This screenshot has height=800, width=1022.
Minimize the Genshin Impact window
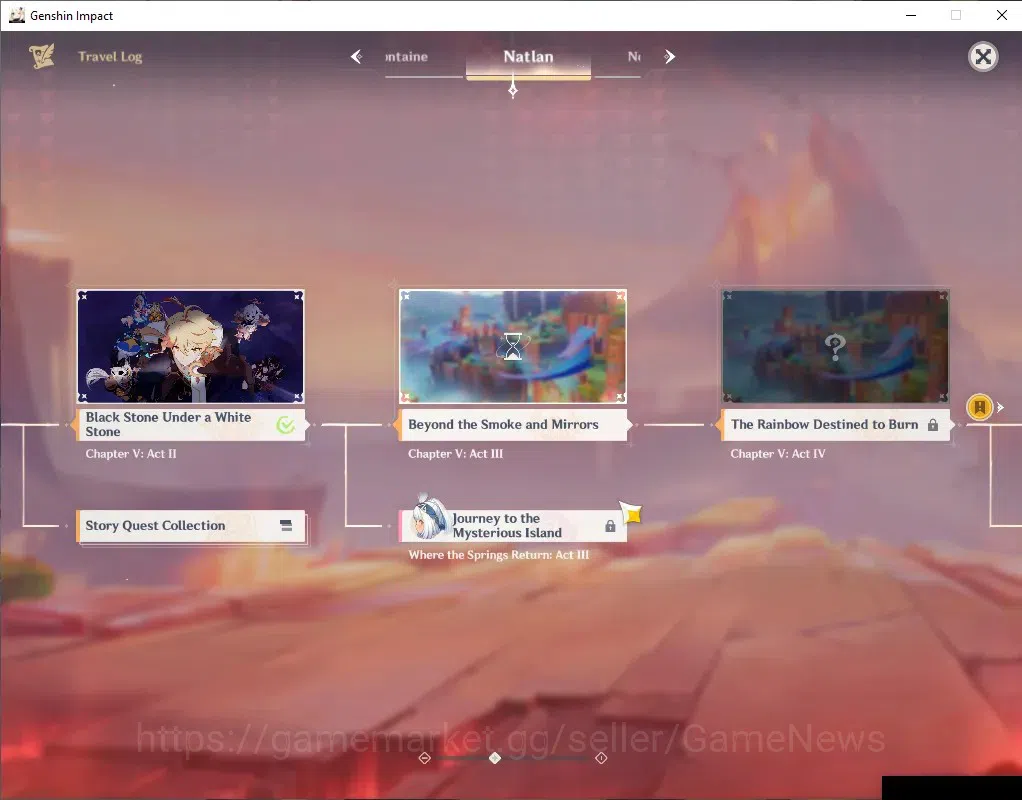coord(911,15)
